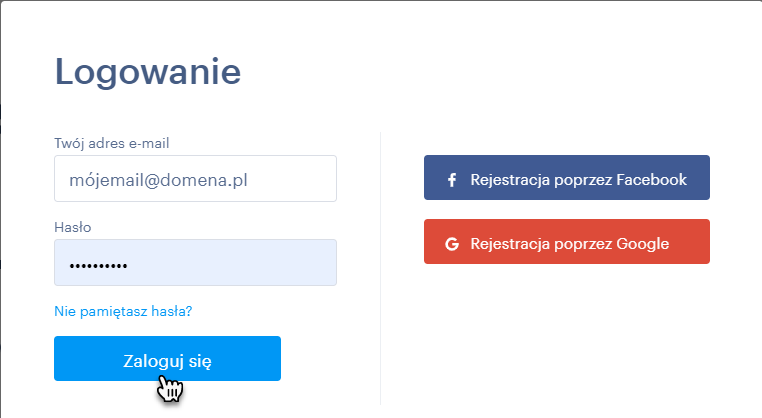The width and height of the screenshot is (762, 418).
Task: Click the "Hasło" label above the password field
Action: [72, 227]
